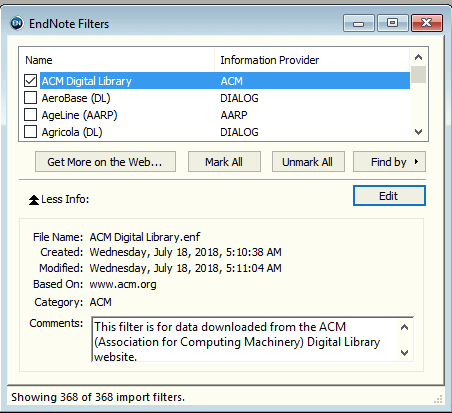Click the Mark All button
Screen dimensions: 452x413
point(224,162)
